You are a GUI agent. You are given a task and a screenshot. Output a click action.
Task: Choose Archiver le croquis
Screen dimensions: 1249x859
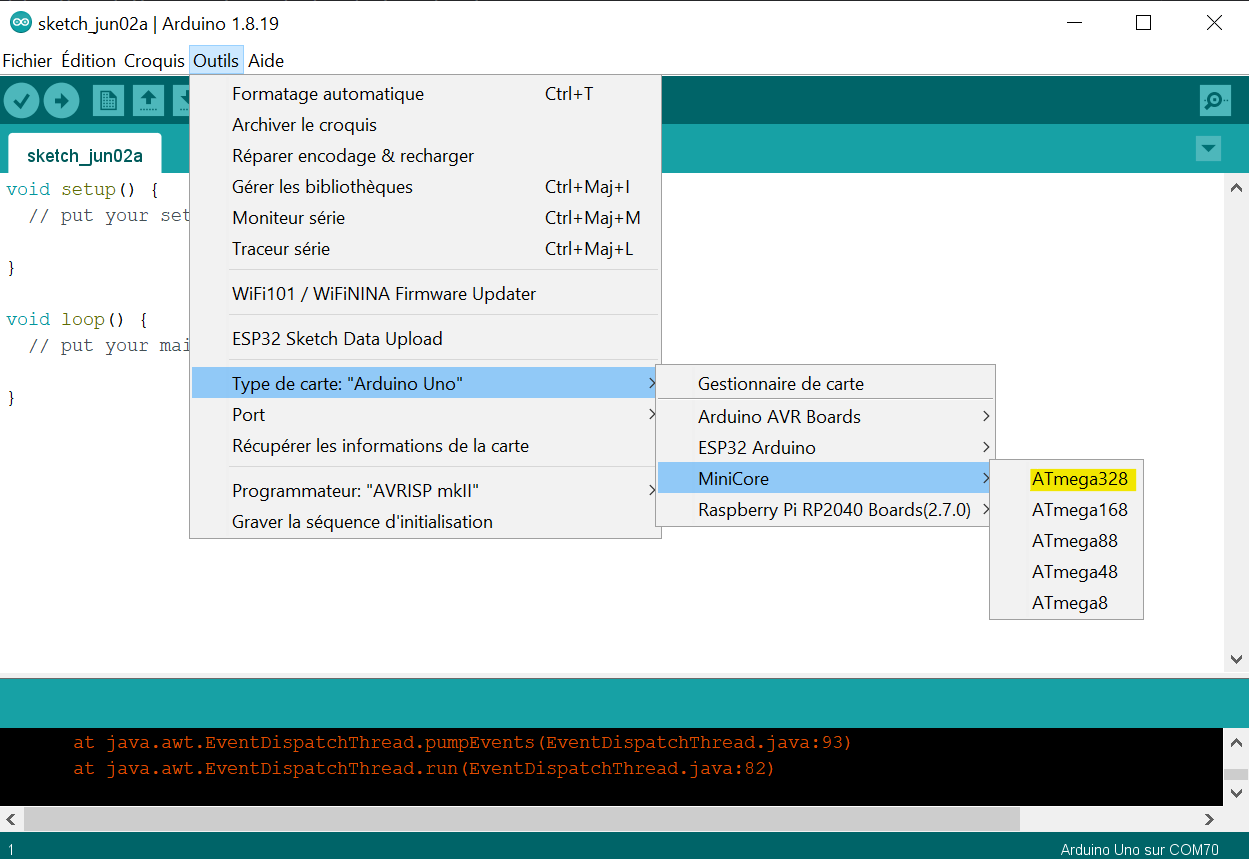(x=425, y=125)
